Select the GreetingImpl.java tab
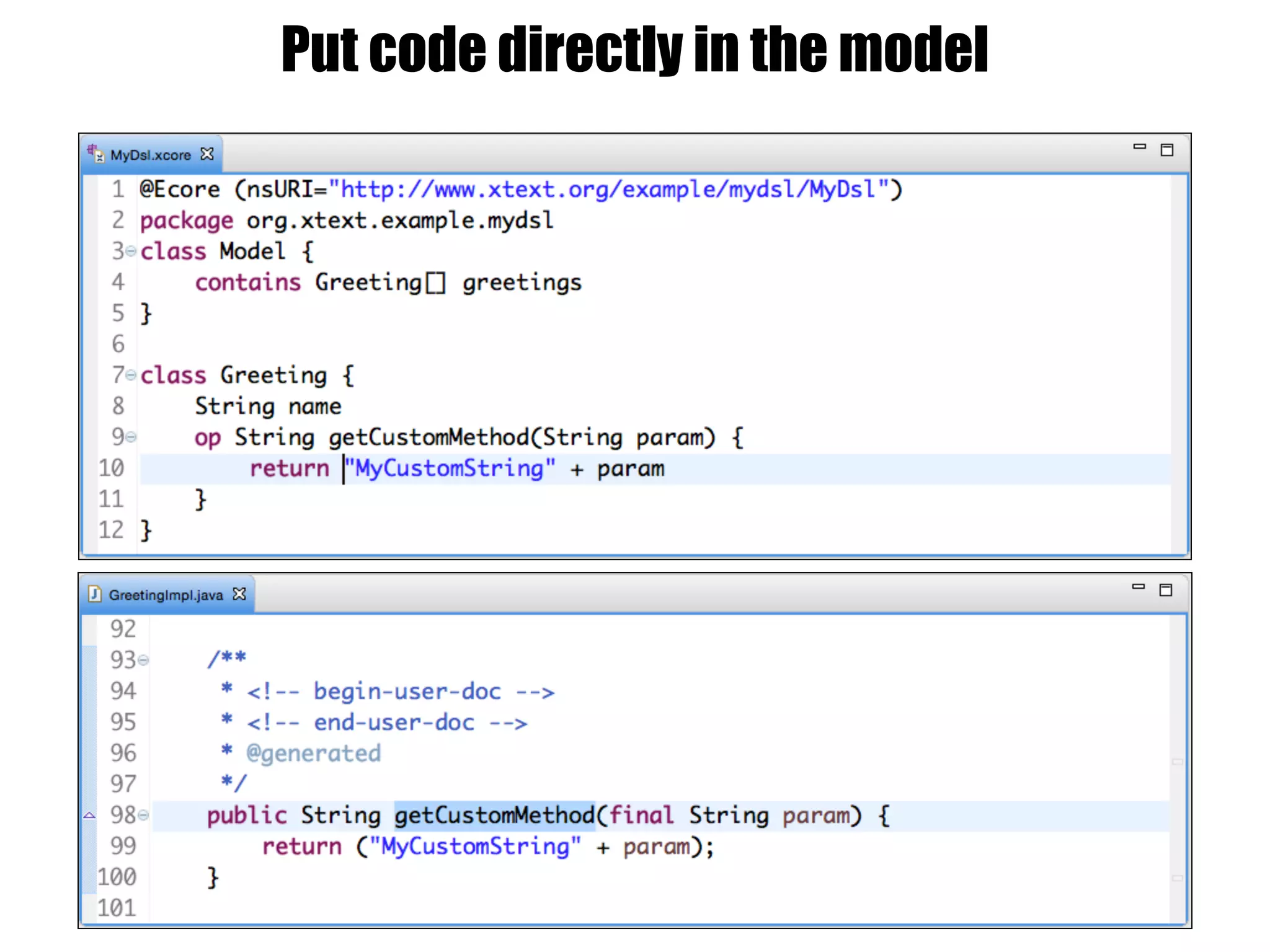1270x952 pixels. (x=166, y=595)
